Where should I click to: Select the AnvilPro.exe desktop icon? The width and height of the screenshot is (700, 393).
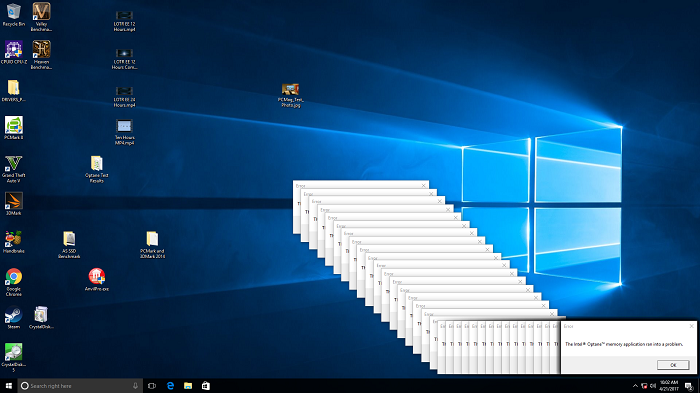coord(96,280)
